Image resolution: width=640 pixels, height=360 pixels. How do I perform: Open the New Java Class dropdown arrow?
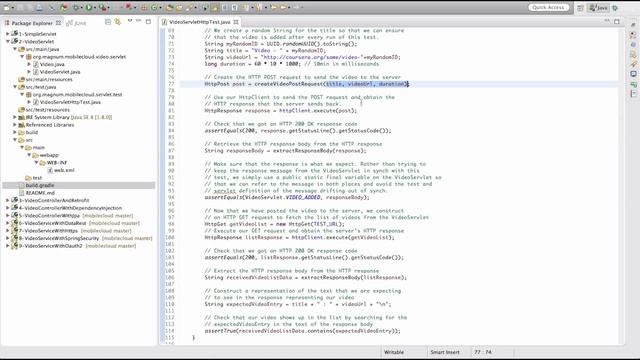tap(160, 7)
